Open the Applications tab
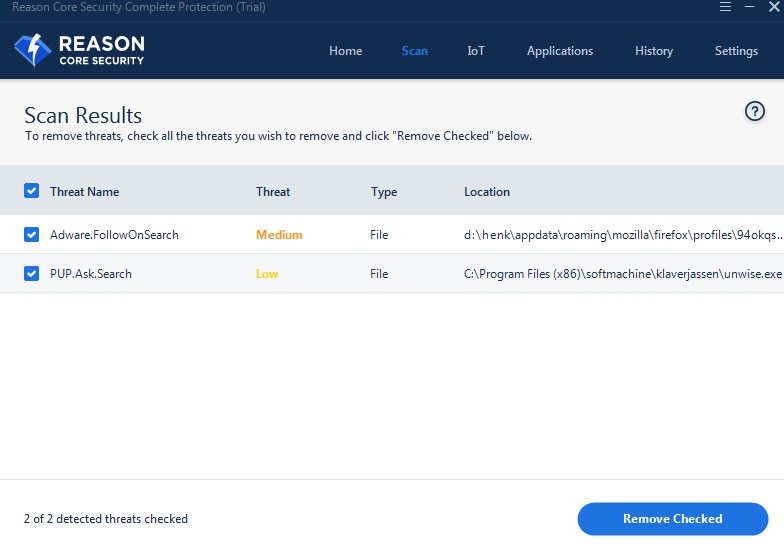Viewport: 784px width, 554px height. coord(560,51)
